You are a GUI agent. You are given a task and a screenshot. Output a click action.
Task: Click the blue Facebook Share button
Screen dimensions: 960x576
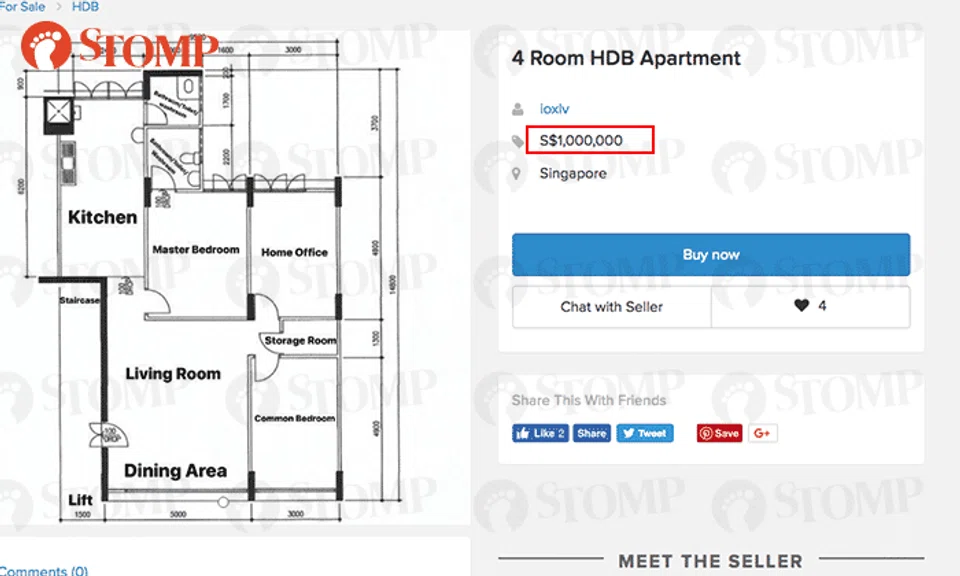tap(591, 433)
